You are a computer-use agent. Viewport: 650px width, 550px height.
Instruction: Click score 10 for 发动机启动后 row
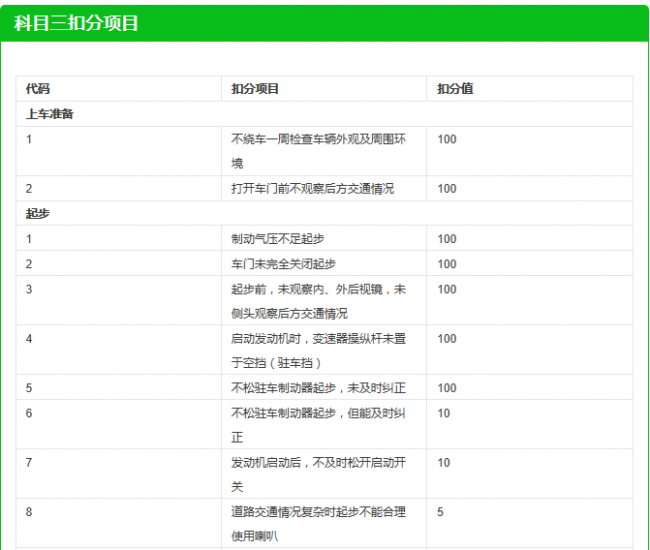click(444, 463)
